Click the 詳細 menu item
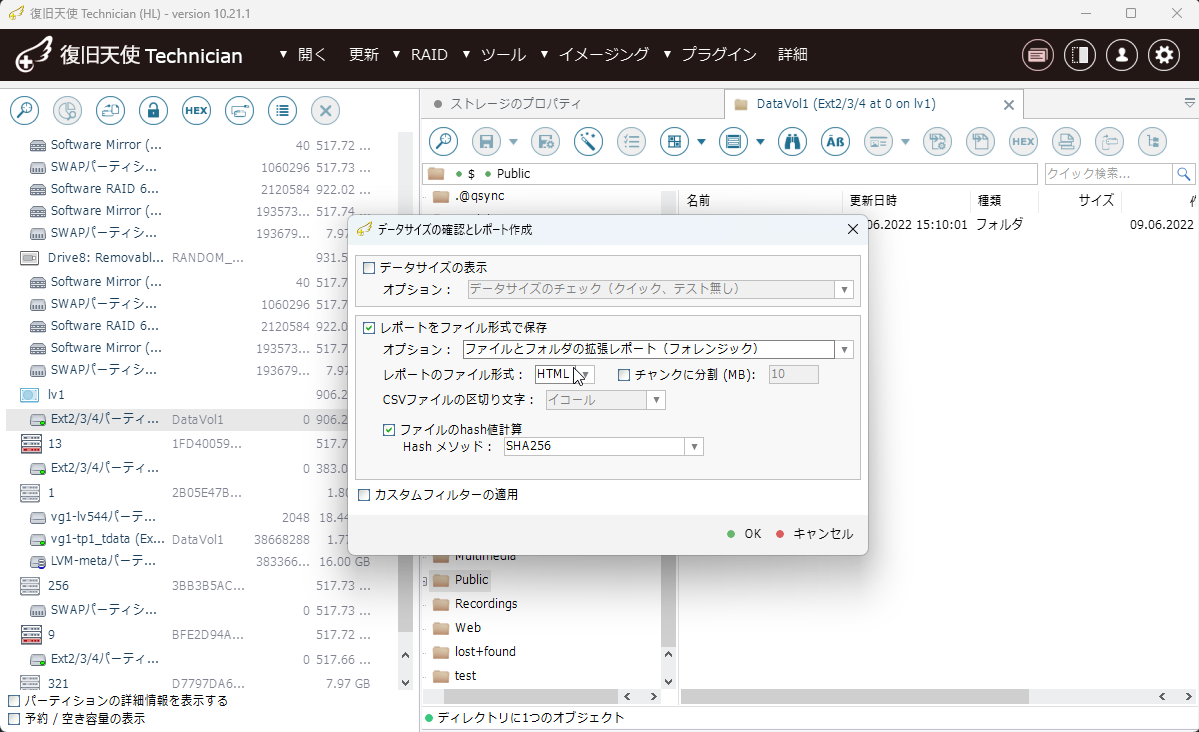 tap(792, 55)
